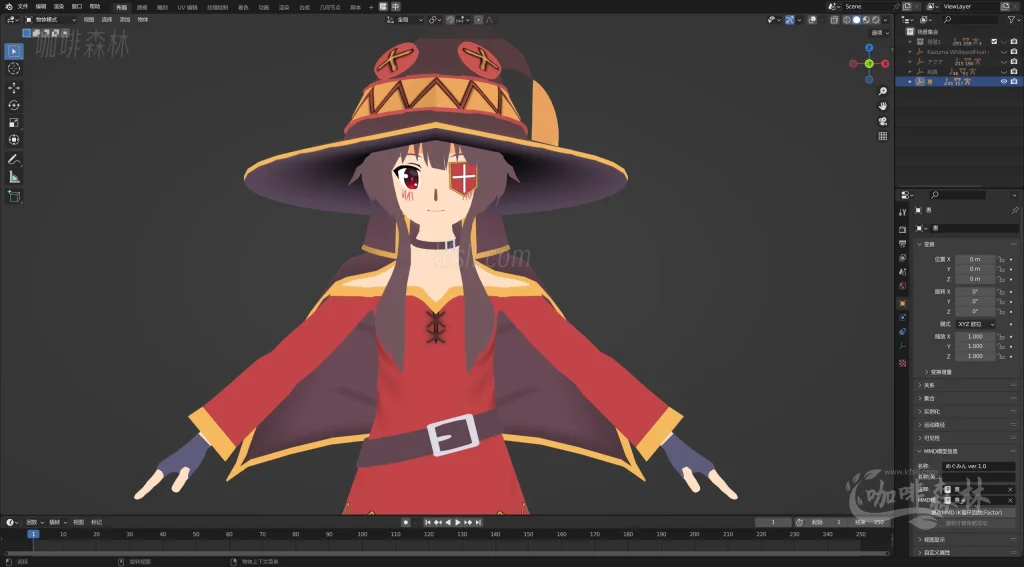
Task: Open the Output properties tab
Action: (x=903, y=243)
